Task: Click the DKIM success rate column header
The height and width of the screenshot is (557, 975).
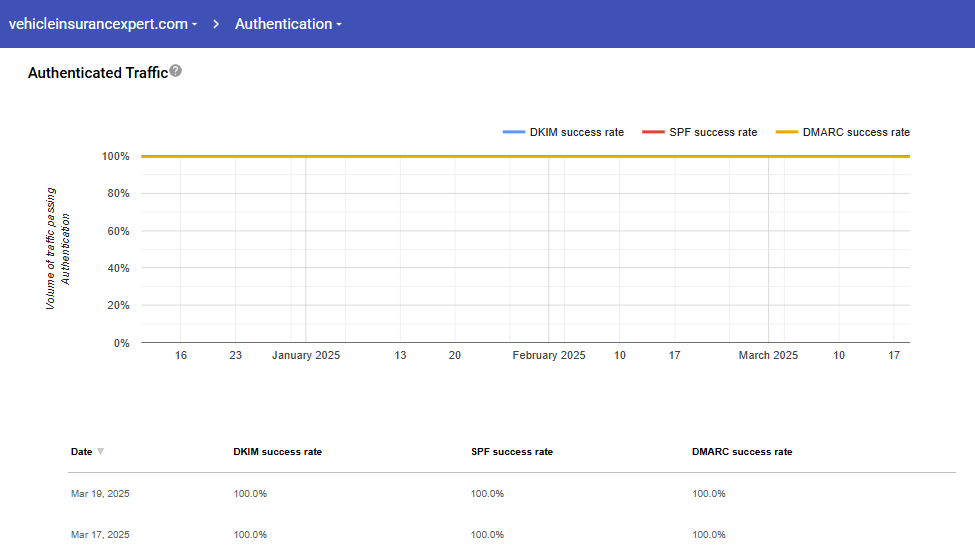Action: [x=277, y=452]
